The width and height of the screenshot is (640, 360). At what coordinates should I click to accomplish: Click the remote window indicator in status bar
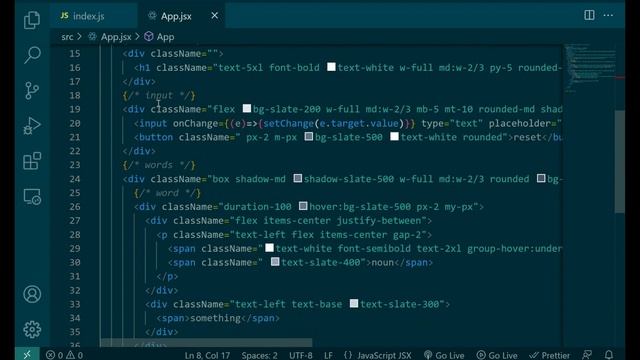coord(27,355)
